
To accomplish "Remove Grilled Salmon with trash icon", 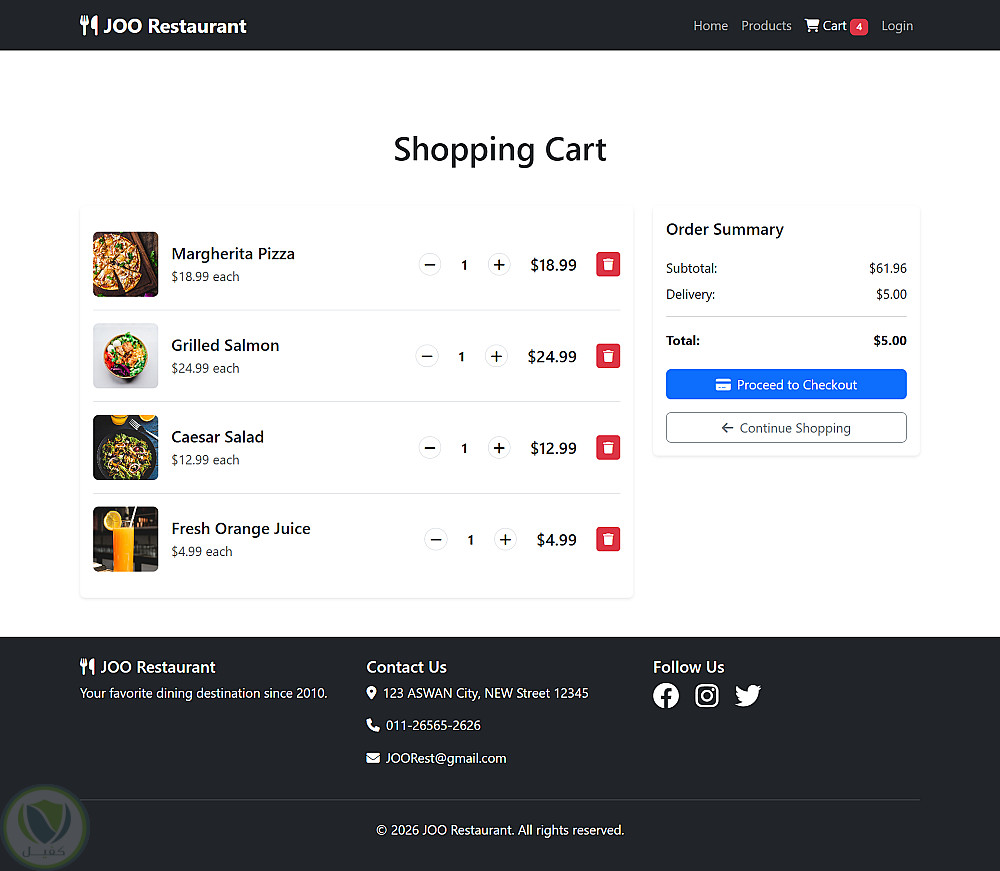I will (x=608, y=356).
